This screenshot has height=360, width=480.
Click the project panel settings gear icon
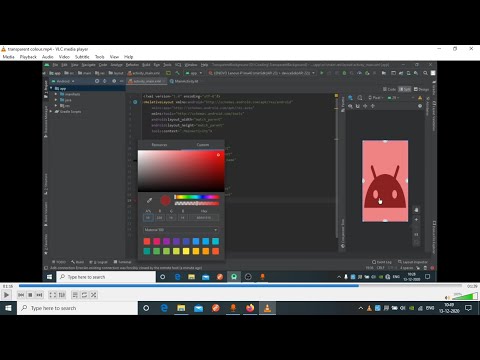(x=114, y=81)
